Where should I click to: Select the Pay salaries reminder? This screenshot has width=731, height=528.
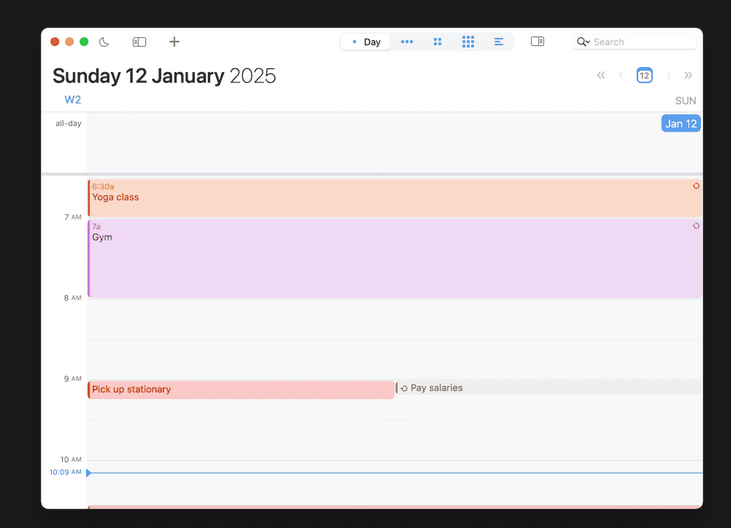pyautogui.click(x=549, y=388)
